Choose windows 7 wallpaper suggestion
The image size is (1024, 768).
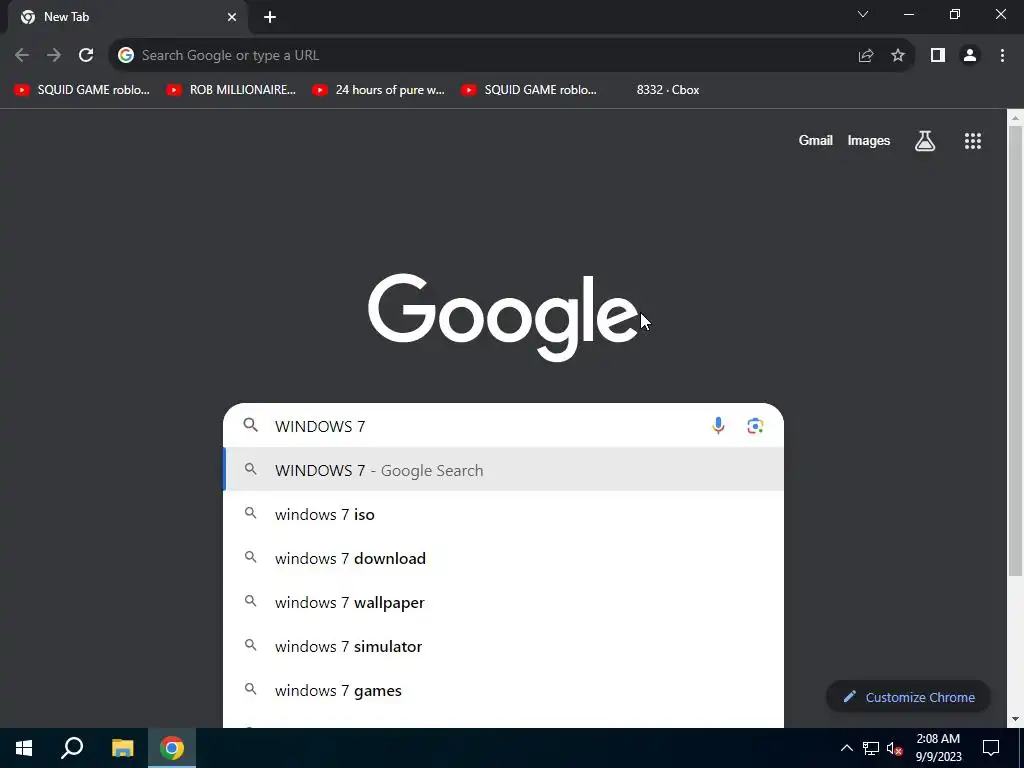pyautogui.click(x=504, y=602)
